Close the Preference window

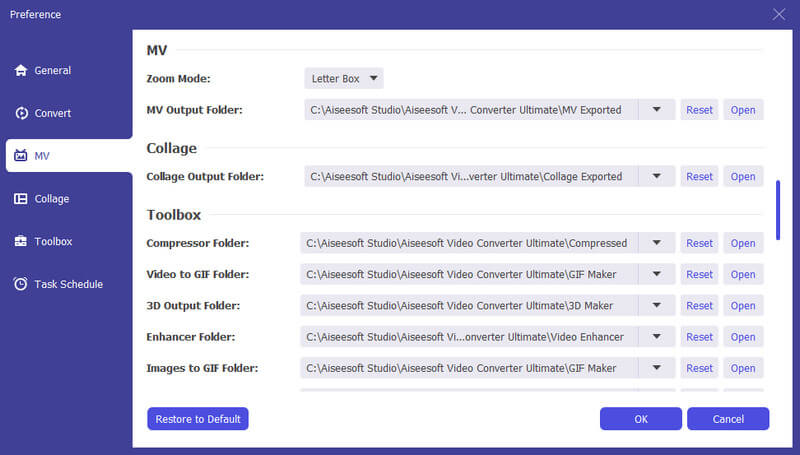click(779, 14)
